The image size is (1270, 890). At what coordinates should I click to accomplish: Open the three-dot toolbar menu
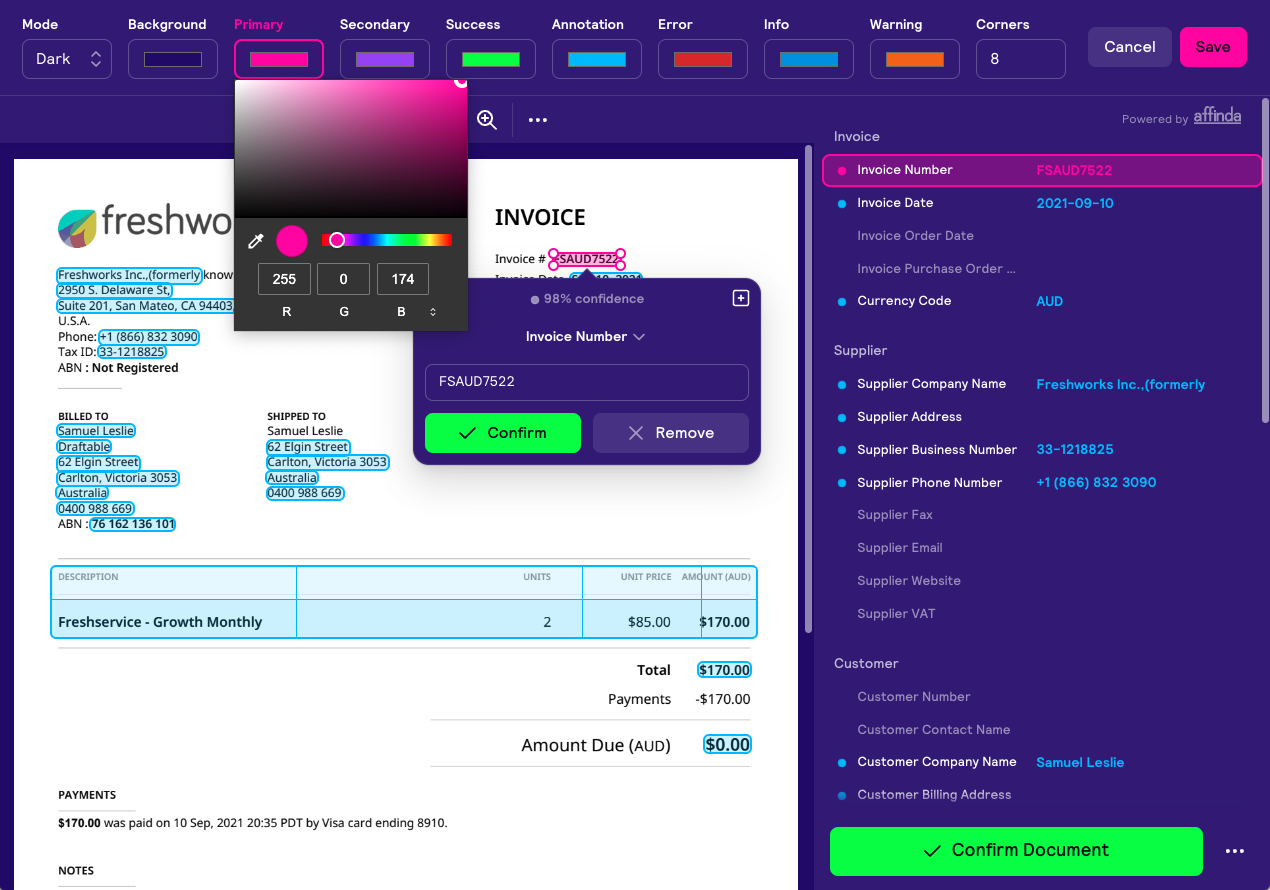click(538, 120)
